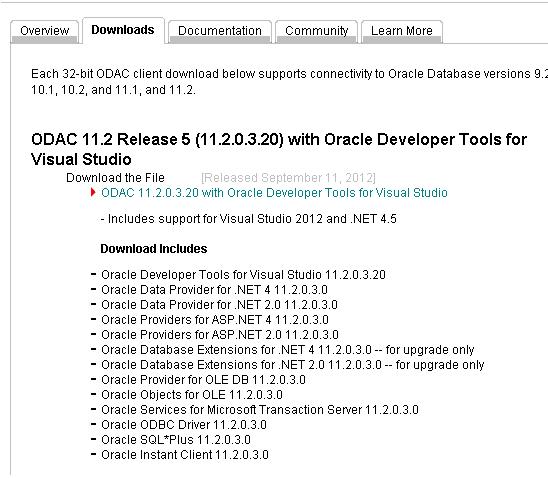Click the Download Includes heading
Screen dimensions: 548x478
pos(154,249)
